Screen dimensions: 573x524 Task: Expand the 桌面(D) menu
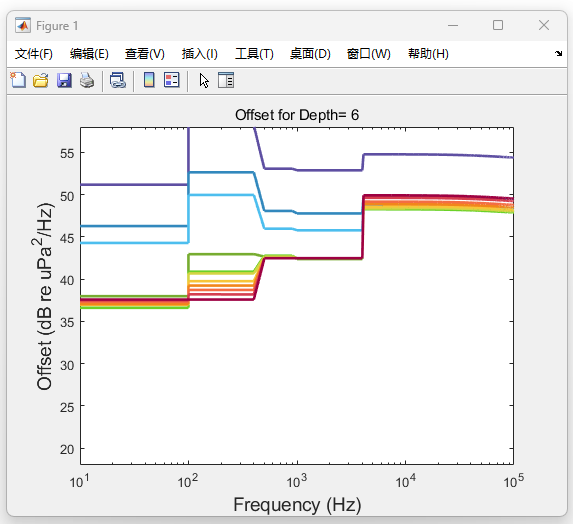[x=310, y=54]
